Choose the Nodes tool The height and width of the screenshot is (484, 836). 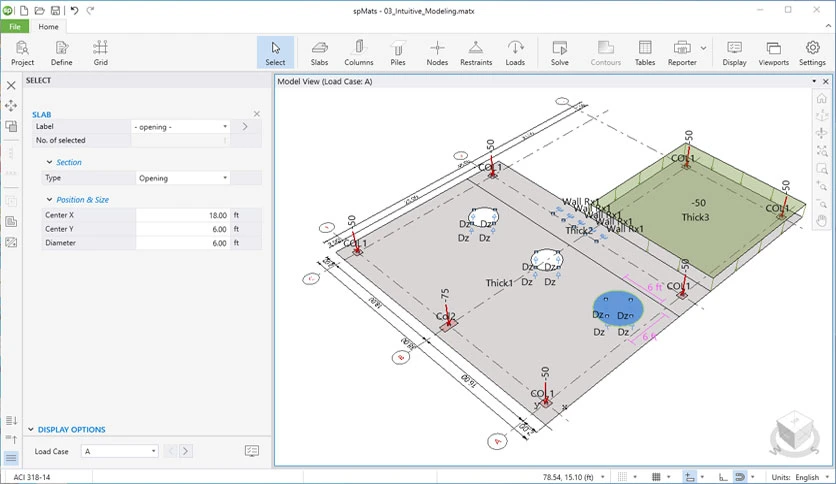coord(437,53)
